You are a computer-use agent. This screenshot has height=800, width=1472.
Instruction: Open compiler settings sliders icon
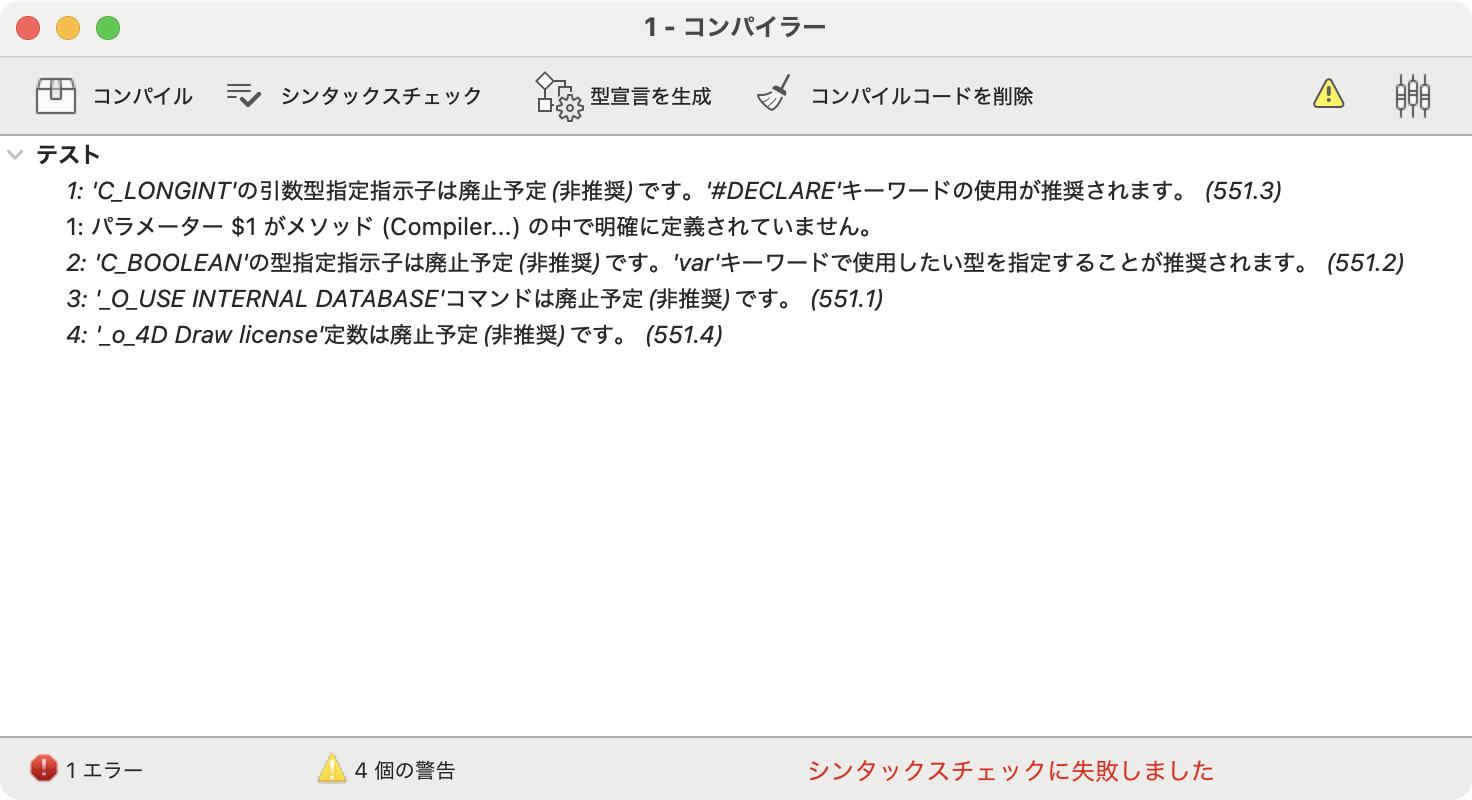(1412, 96)
